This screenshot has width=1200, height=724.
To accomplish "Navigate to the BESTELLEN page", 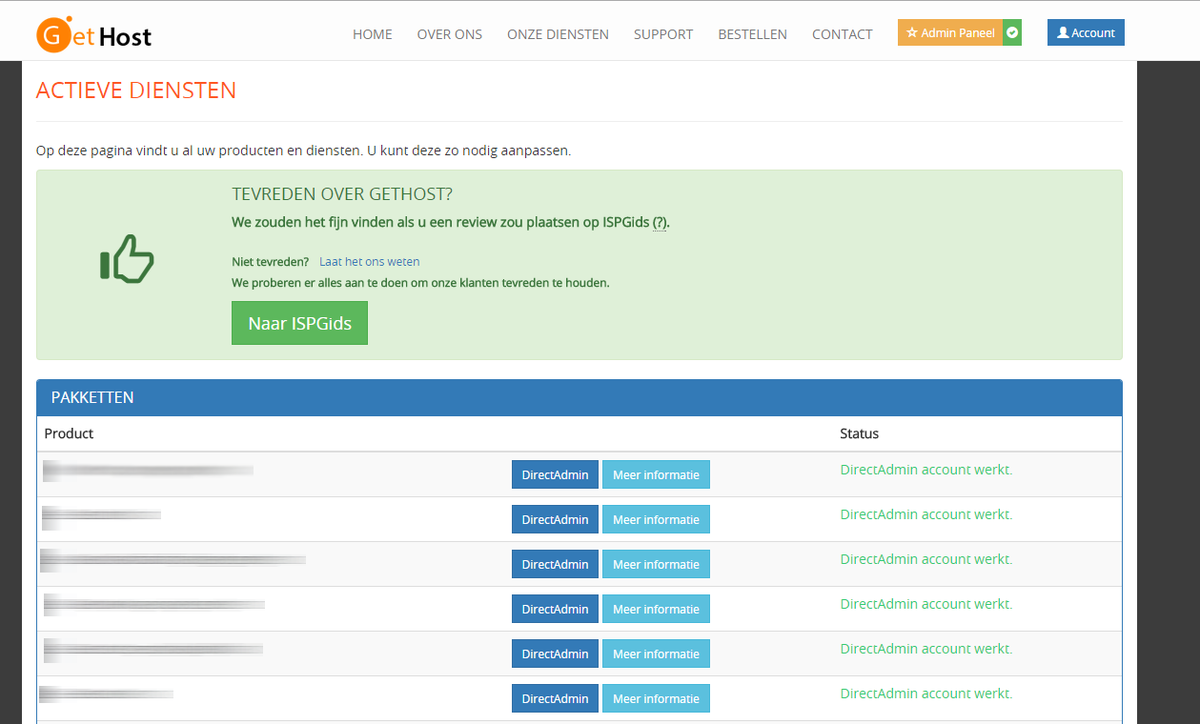I will 752,34.
